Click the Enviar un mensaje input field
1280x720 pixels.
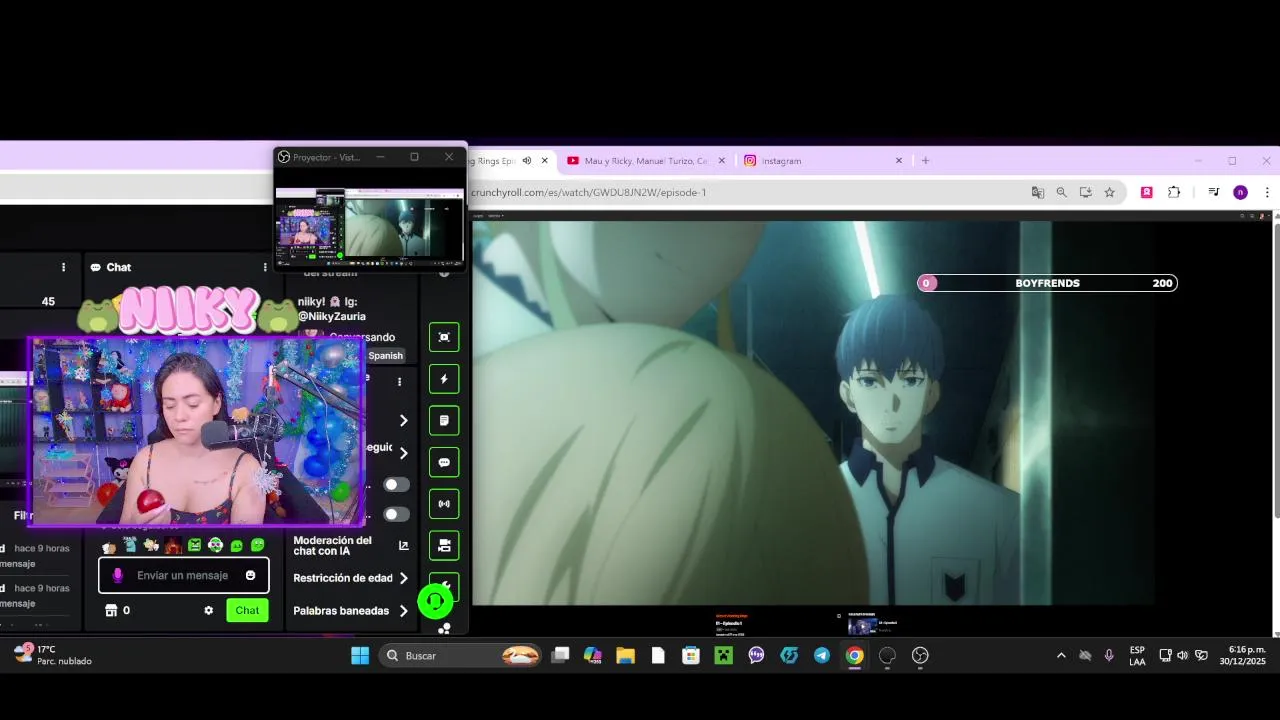pos(182,575)
